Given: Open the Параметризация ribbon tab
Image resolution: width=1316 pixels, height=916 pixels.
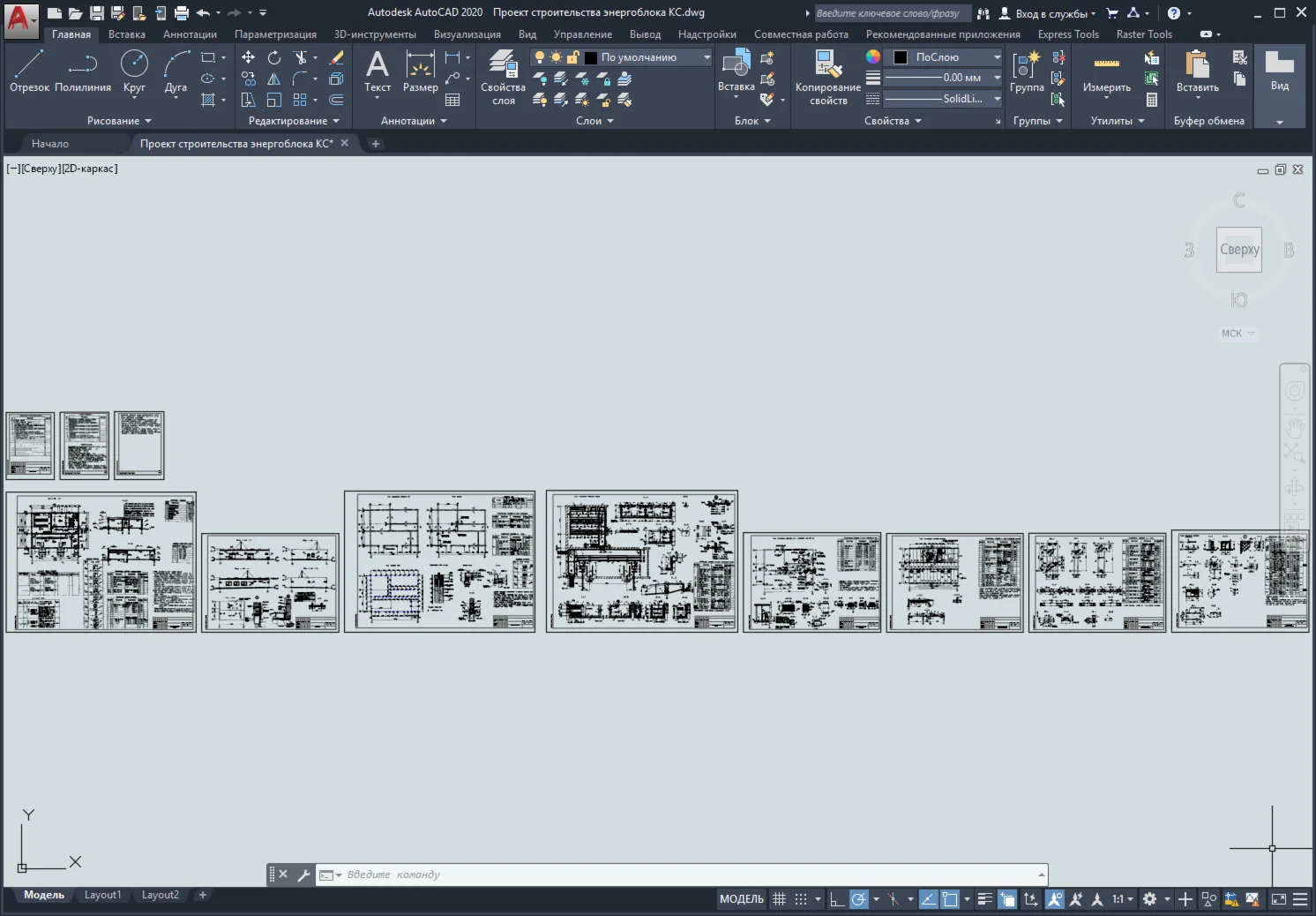Looking at the screenshot, I should [275, 34].
